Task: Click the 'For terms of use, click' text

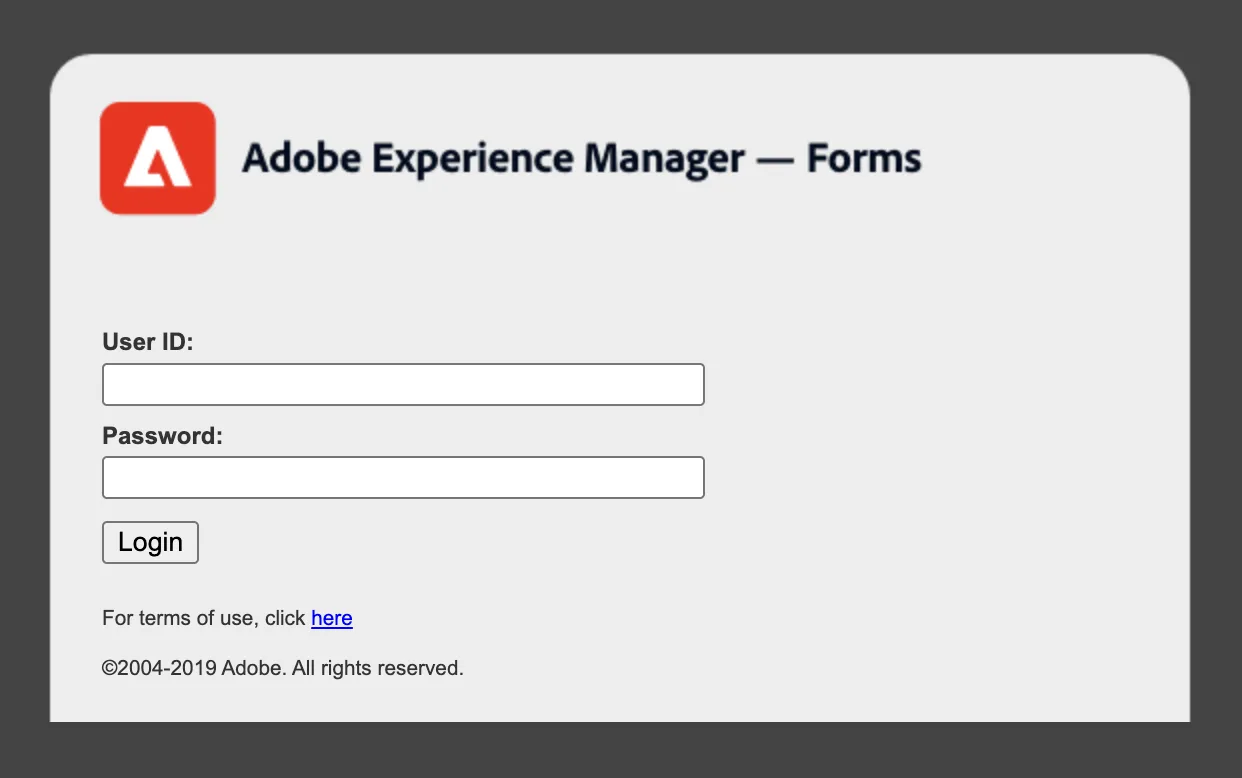Action: [x=203, y=618]
